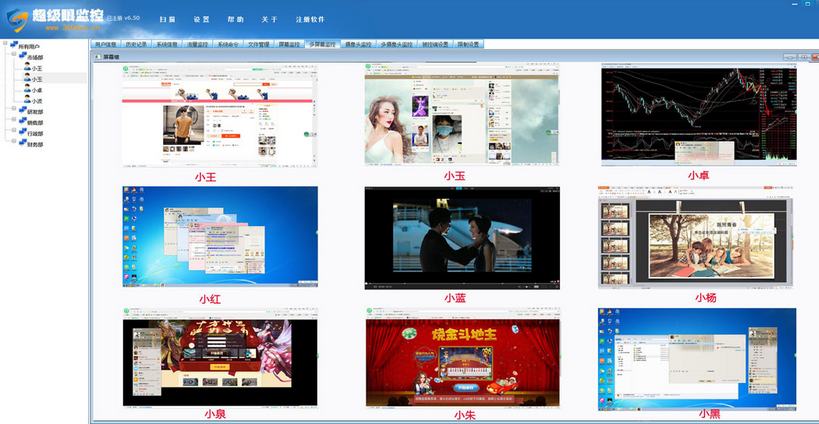Click the avatar icon of user 小卓

coord(27,89)
